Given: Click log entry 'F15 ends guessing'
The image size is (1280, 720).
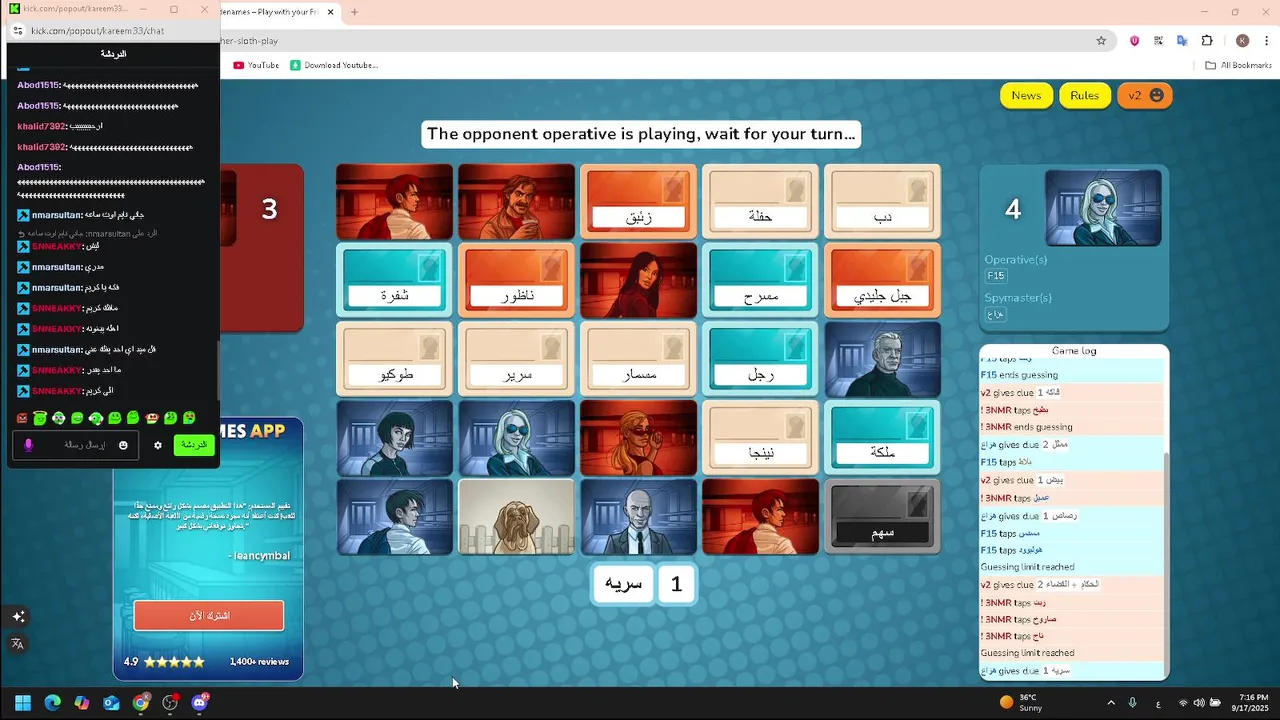Looking at the screenshot, I should (x=1019, y=375).
